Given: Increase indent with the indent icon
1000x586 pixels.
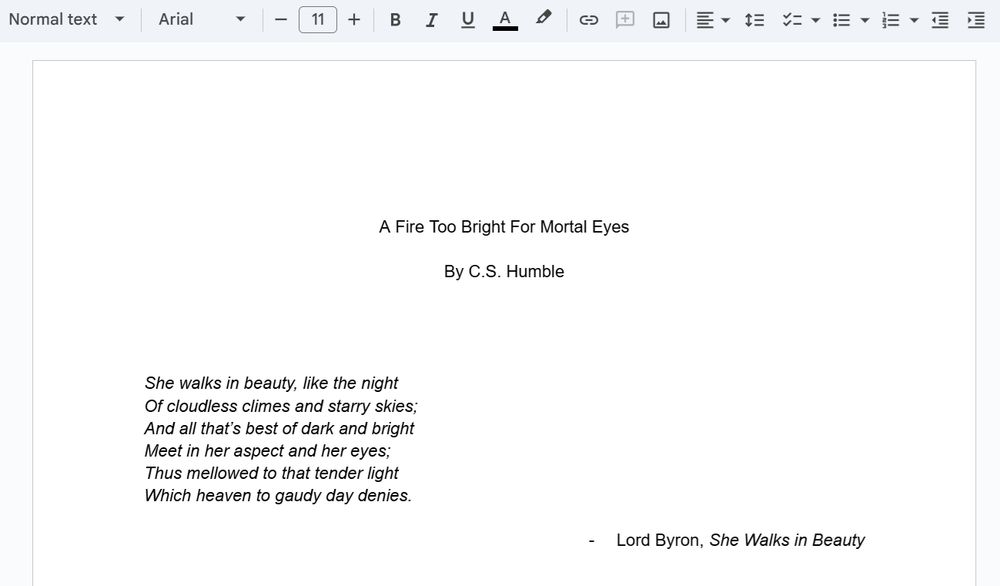Looking at the screenshot, I should click(976, 20).
